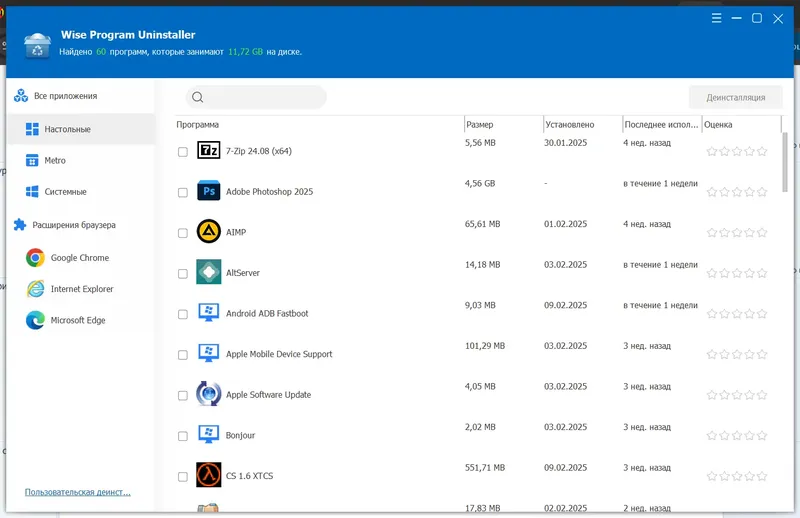
Task: Click the Windows logo beside Системные
Action: (32, 191)
